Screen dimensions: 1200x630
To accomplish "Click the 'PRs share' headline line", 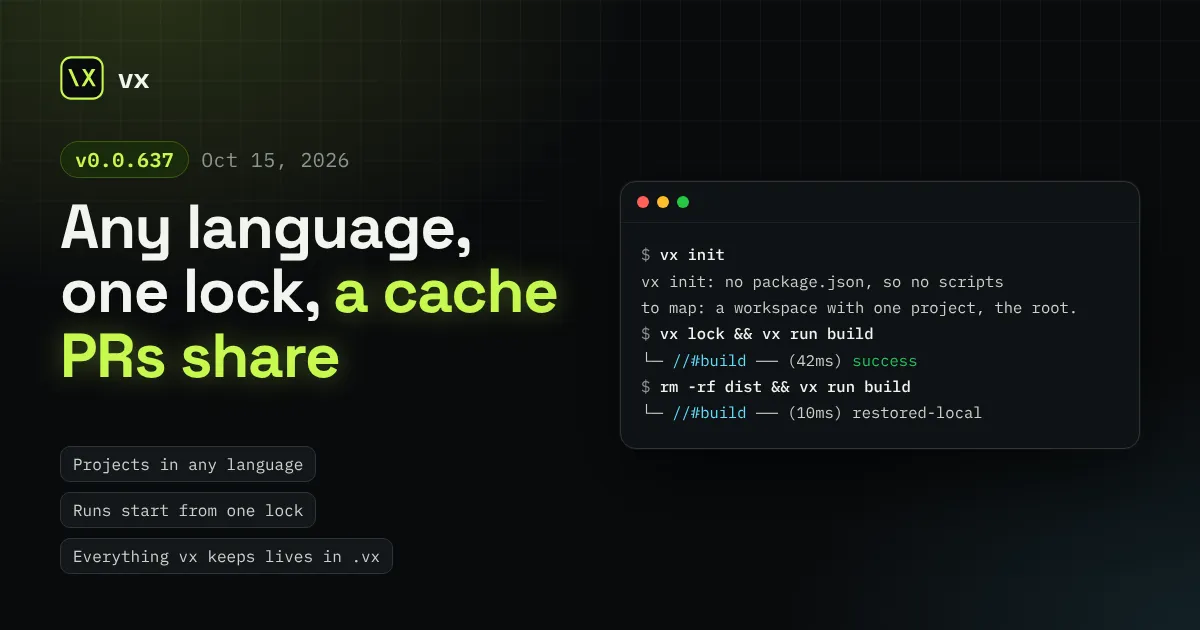I will [200, 357].
